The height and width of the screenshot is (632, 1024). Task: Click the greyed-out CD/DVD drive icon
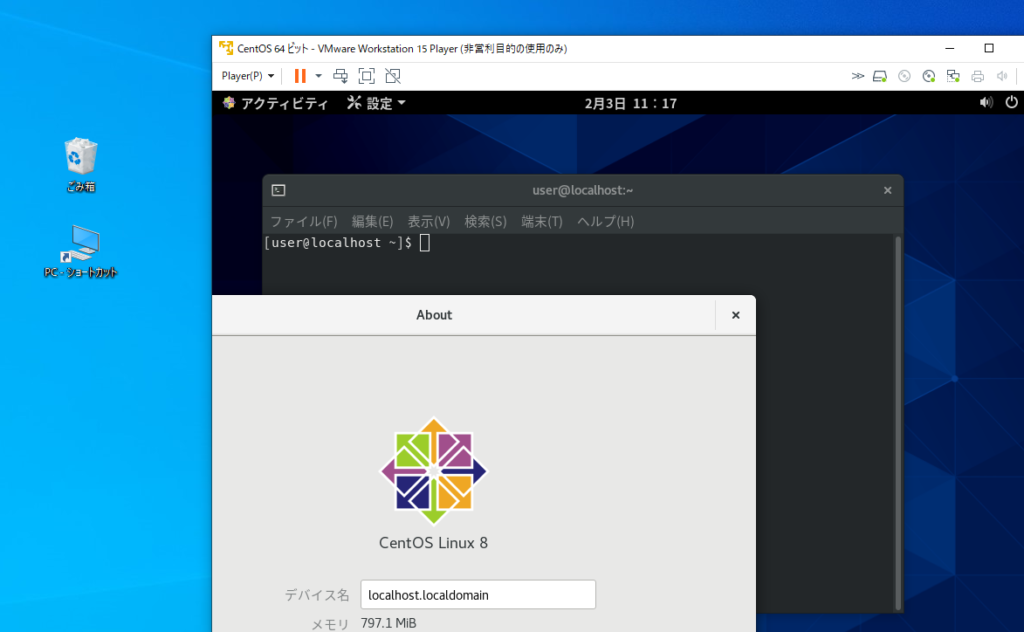[904, 76]
